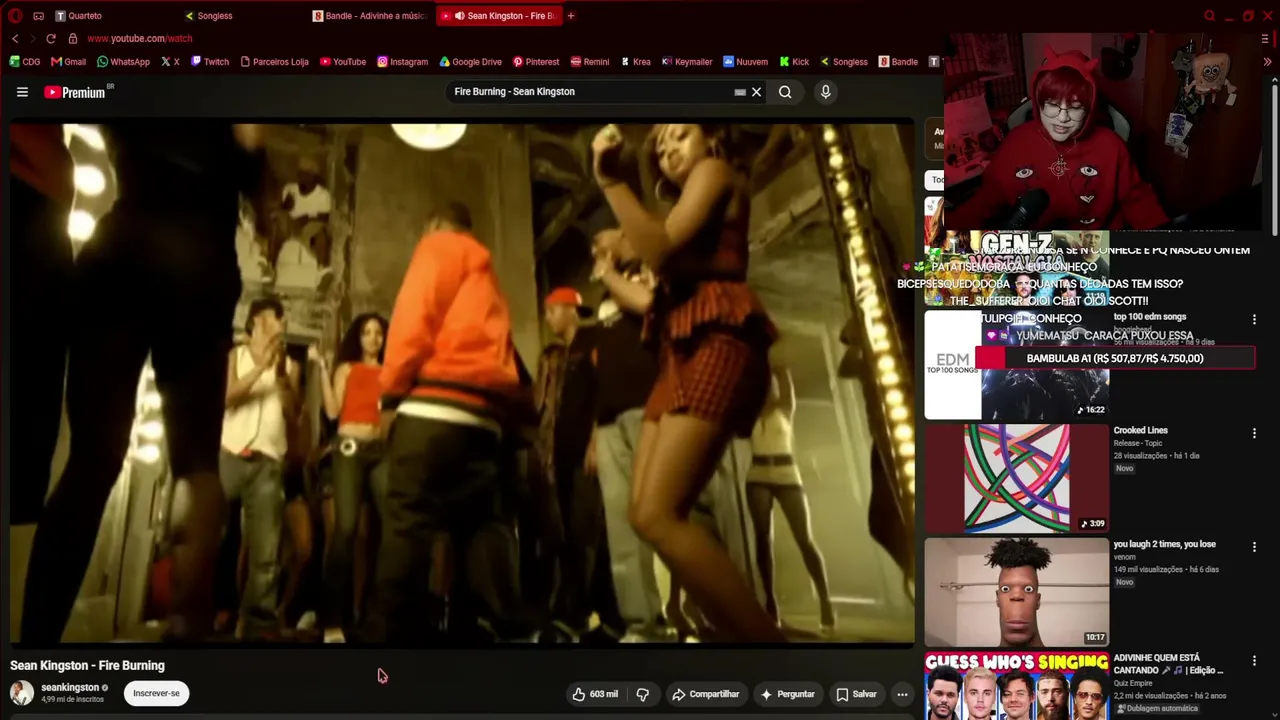Dislike the video with thumbs-down button
The image size is (1280, 720).
(643, 694)
